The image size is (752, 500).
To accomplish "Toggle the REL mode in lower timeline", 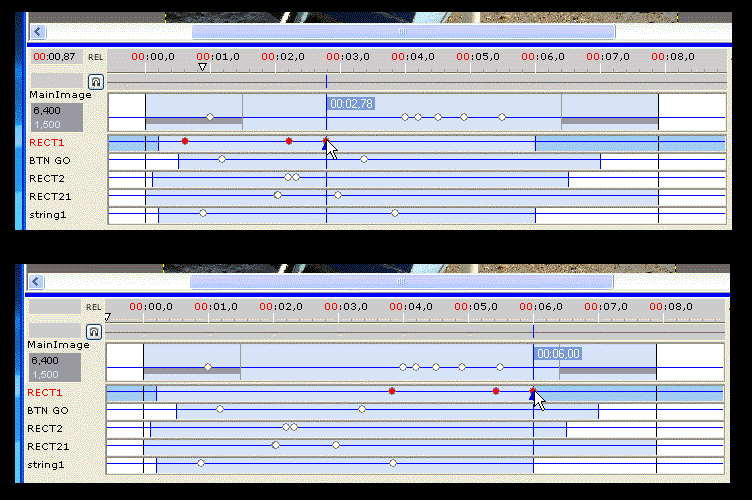I will 94,307.
